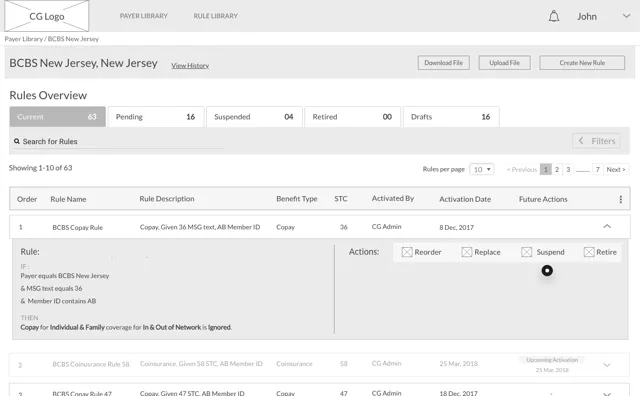Click the Reorder action icon
Screen dimensions: 640x396
tap(407, 252)
